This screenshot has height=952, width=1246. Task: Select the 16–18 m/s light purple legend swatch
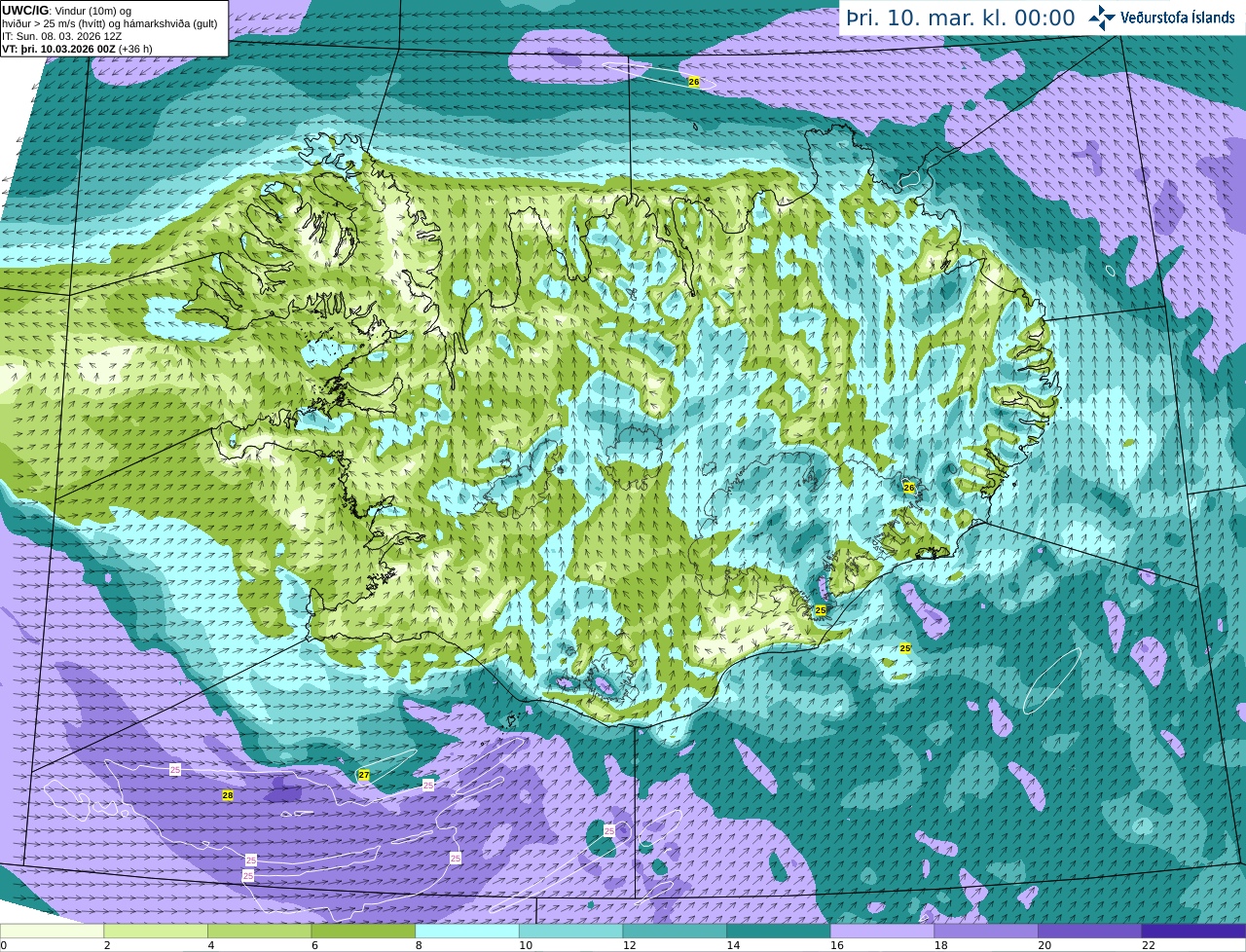pyautogui.click(x=882, y=931)
